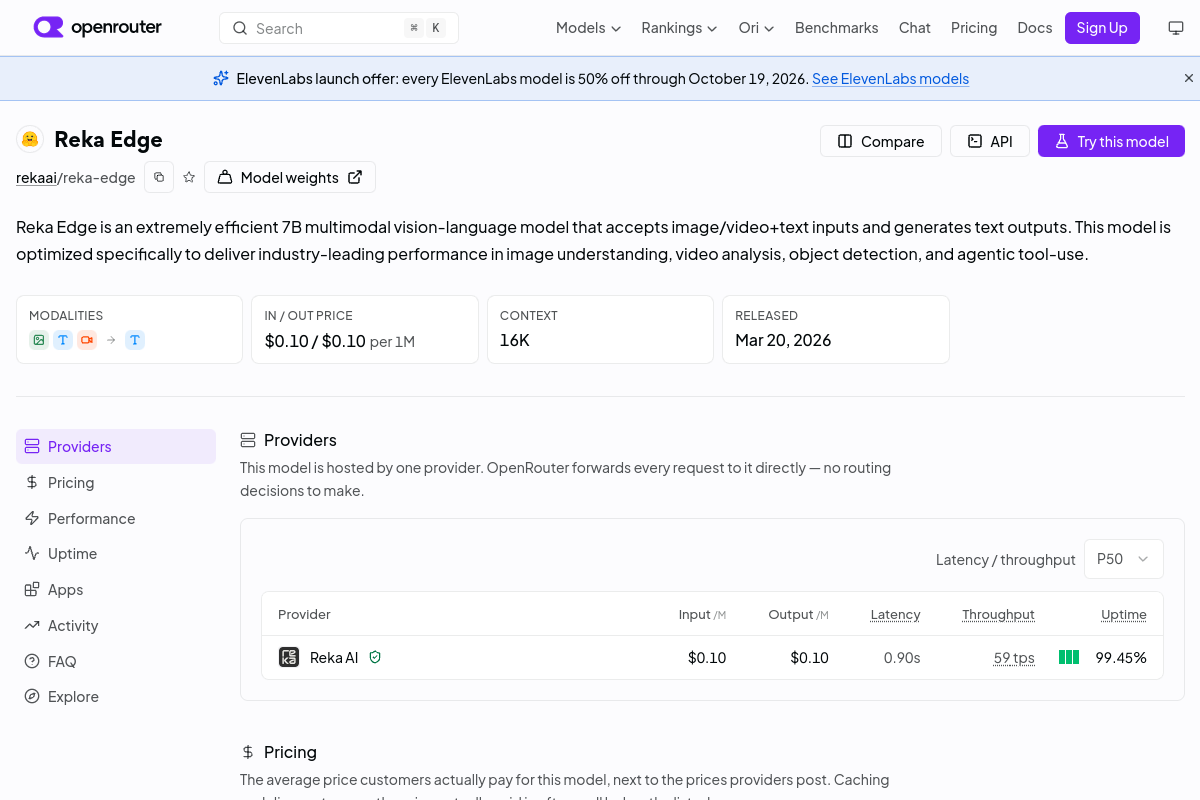Viewport: 1200px width, 800px height.
Task: Switch theme using the monitor icon
Action: [x=1176, y=28]
